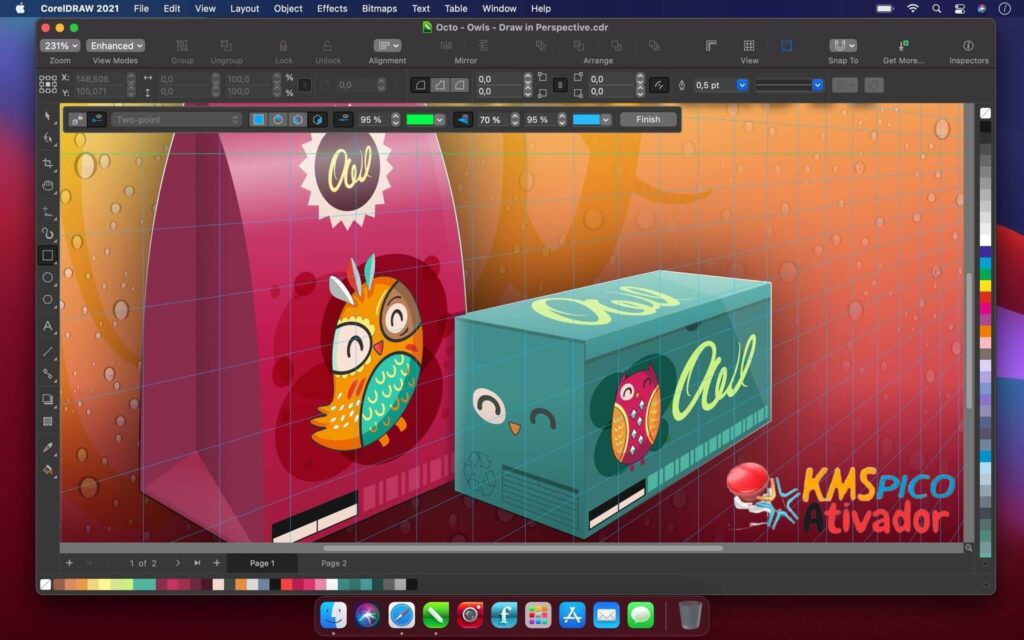Viewport: 1024px width, 640px height.
Task: Click the Get More icon
Action: pyautogui.click(x=904, y=45)
